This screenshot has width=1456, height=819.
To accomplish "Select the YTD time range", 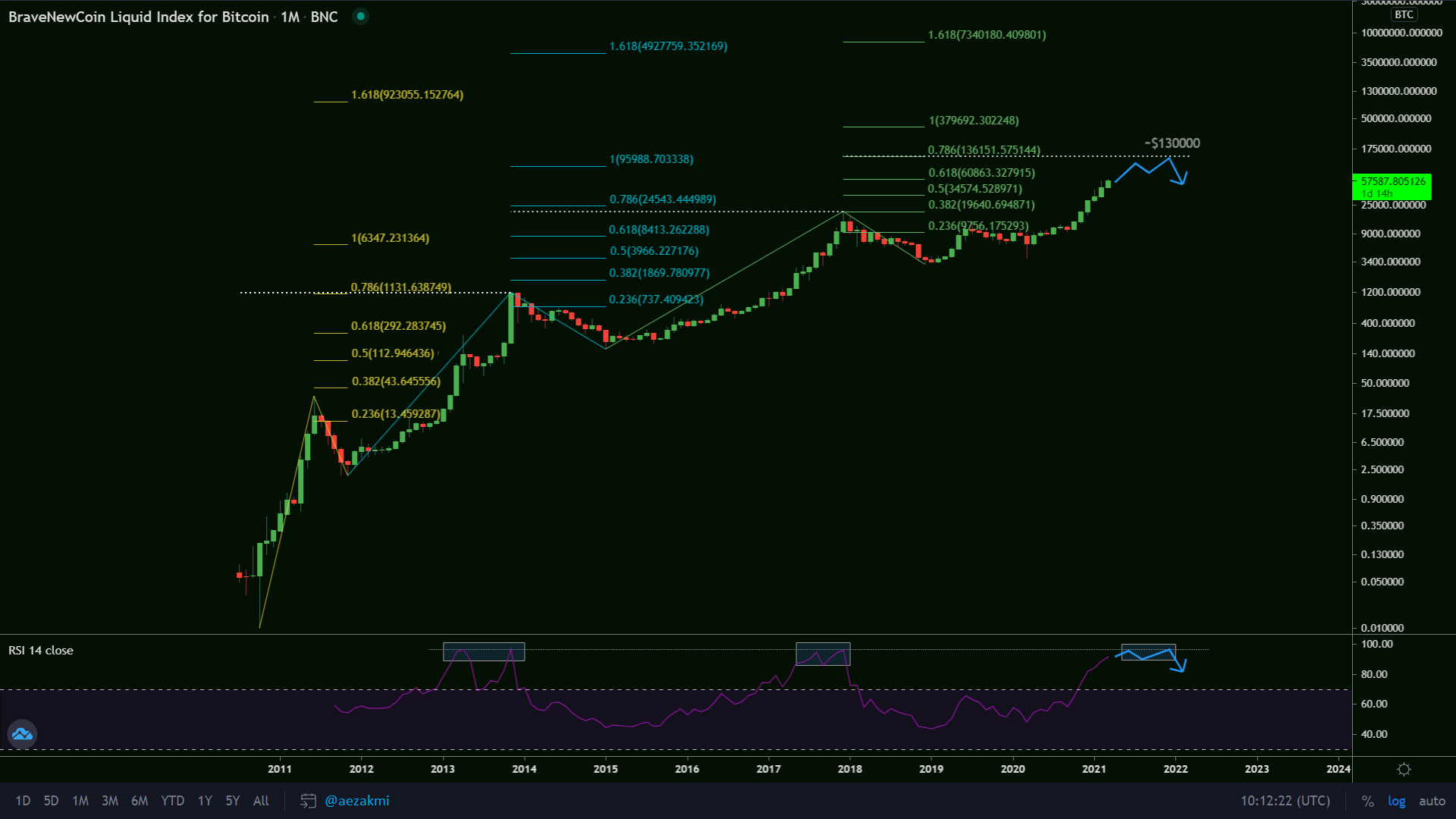I will (172, 801).
